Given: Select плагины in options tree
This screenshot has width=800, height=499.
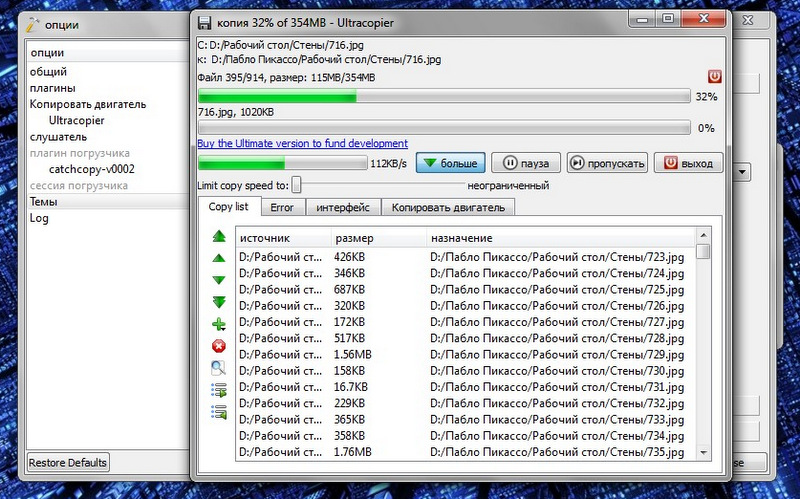Looking at the screenshot, I should point(53,88).
